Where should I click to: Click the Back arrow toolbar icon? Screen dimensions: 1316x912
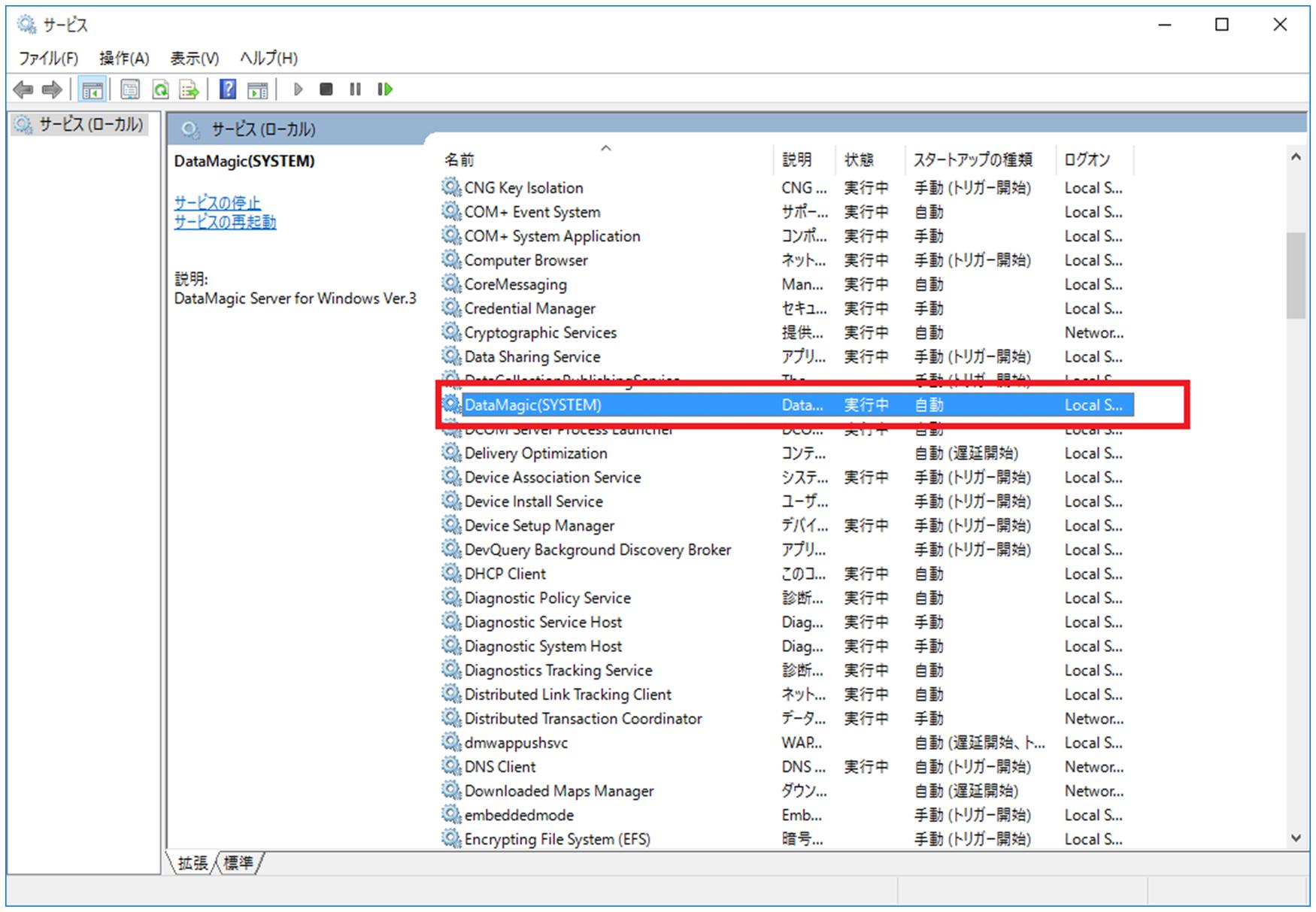(x=23, y=90)
